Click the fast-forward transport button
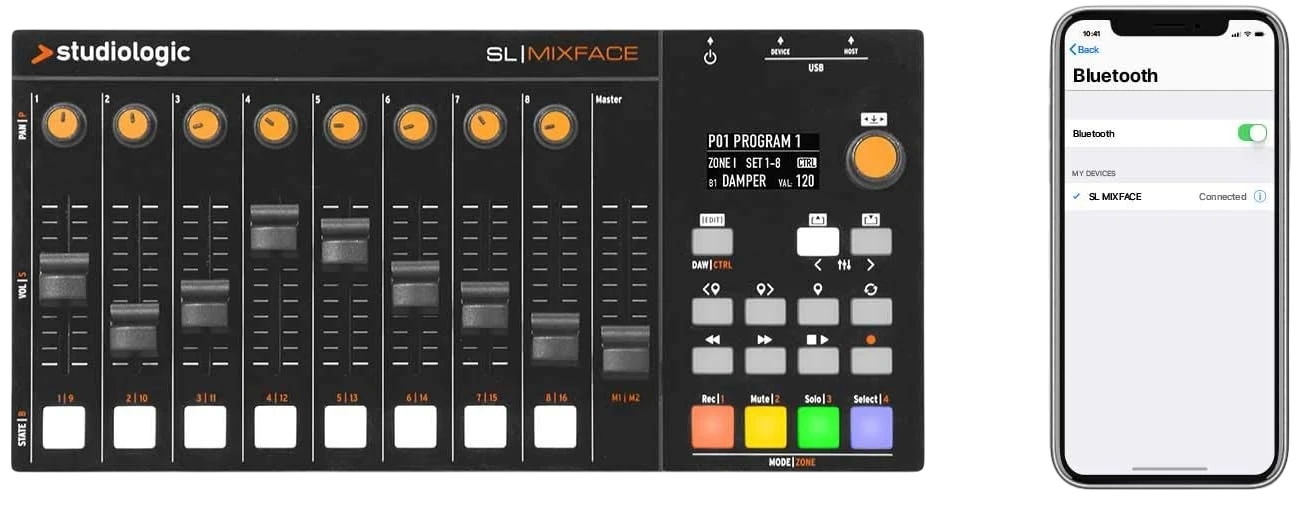1302x509 pixels. point(765,361)
